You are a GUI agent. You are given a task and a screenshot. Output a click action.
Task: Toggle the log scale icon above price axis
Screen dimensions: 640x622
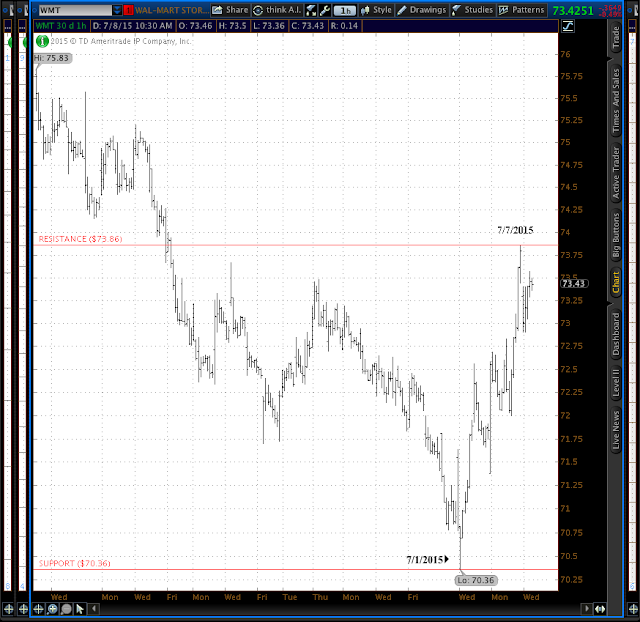pos(568,27)
